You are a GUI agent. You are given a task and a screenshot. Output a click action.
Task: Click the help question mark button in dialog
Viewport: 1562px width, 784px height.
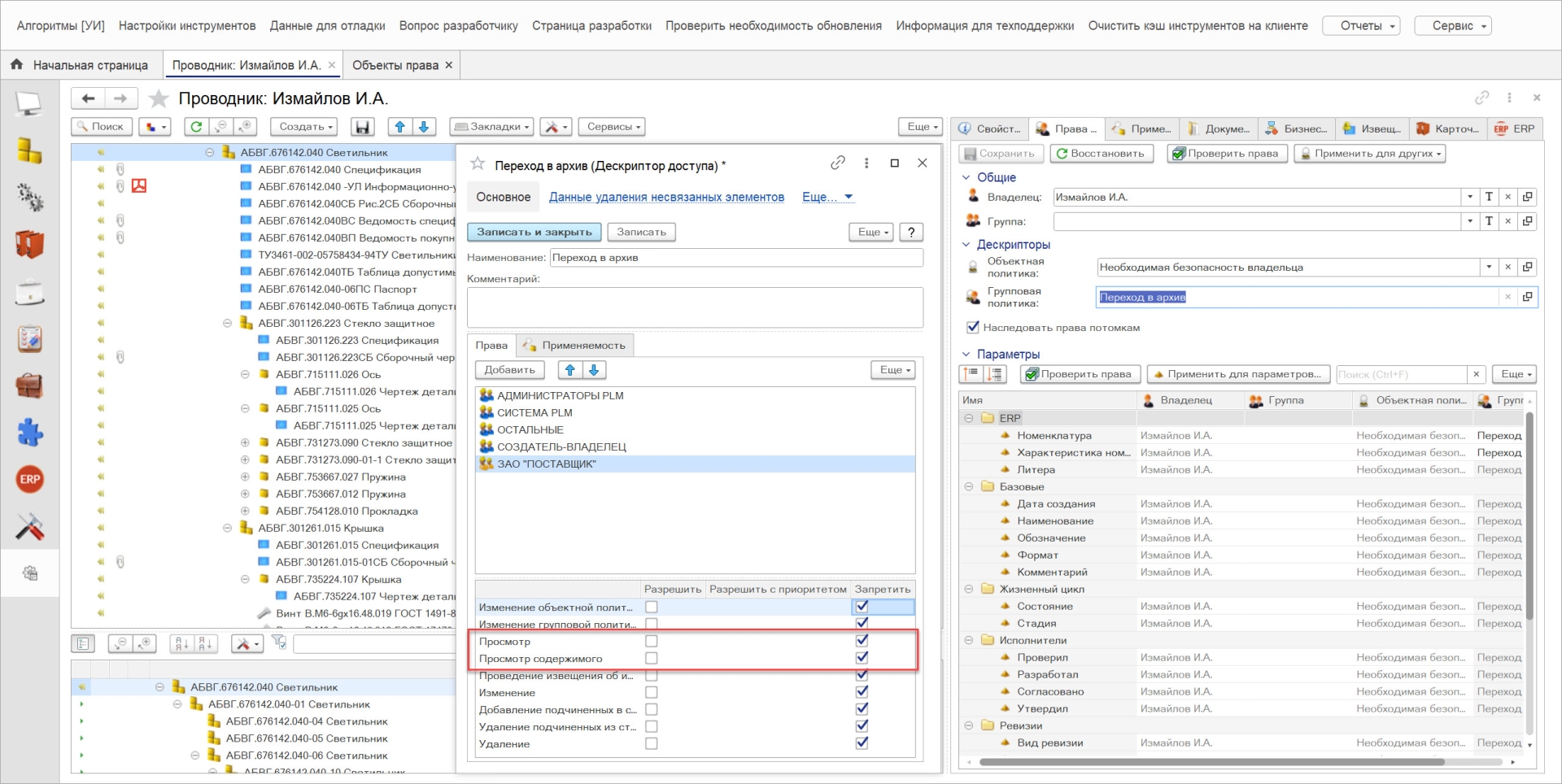(911, 233)
